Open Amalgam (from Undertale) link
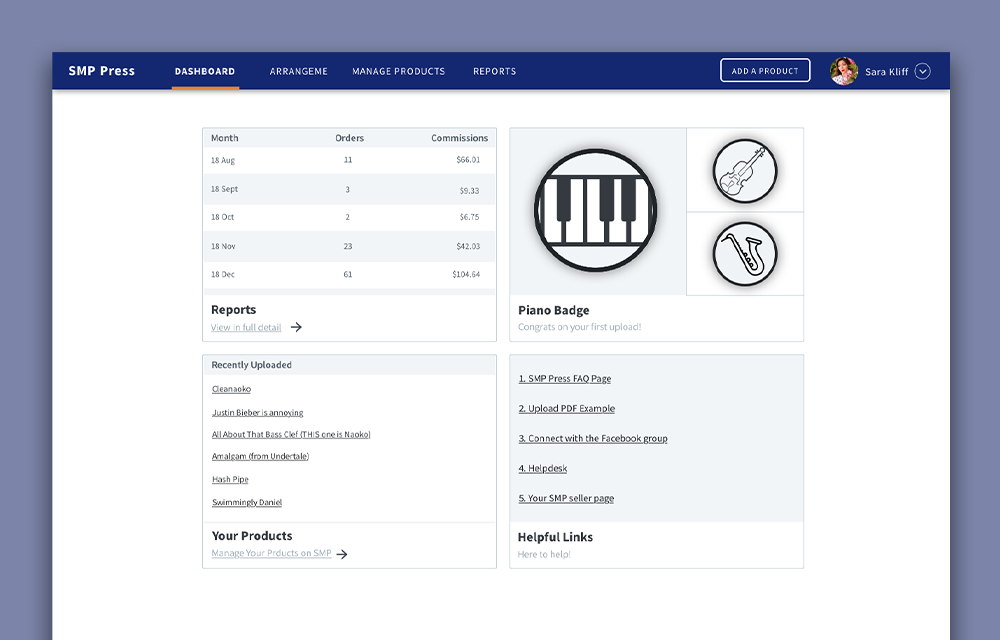Image resolution: width=1000 pixels, height=640 pixels. 260,456
